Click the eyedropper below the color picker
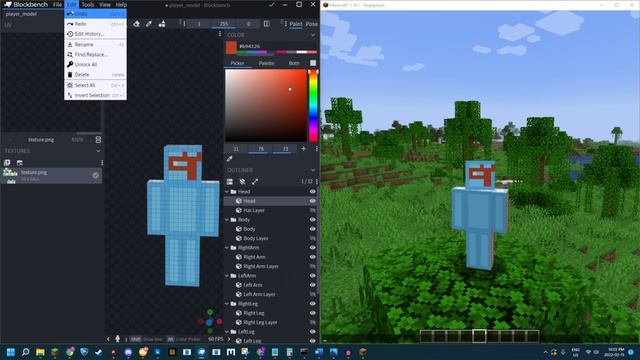This screenshot has height=360, width=640. click(229, 159)
